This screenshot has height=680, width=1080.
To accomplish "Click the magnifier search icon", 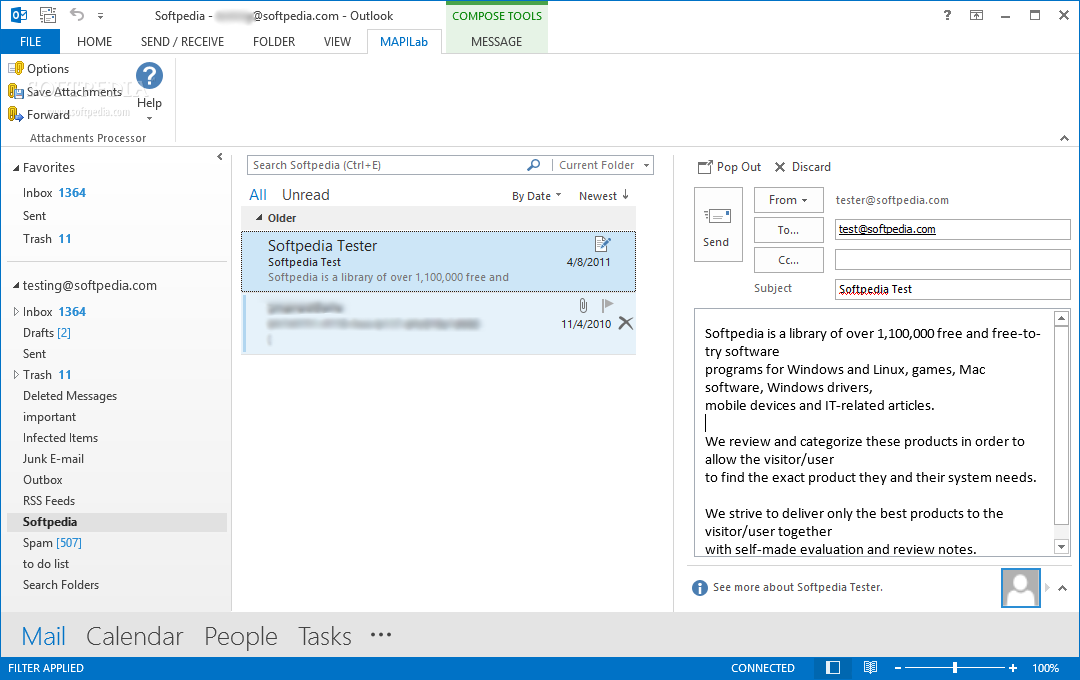I will [534, 165].
